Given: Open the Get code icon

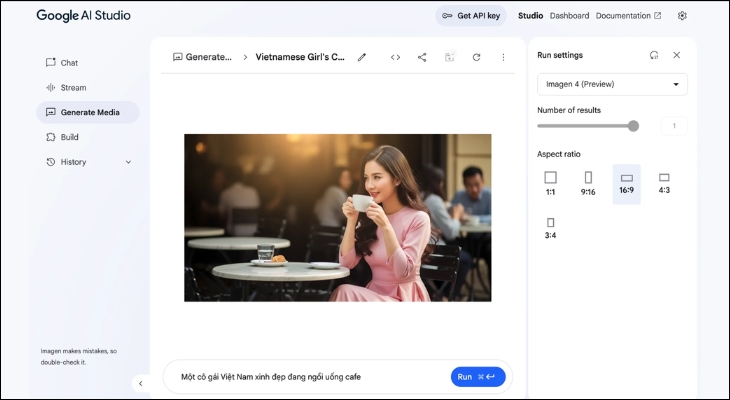Looking at the screenshot, I should (395, 57).
